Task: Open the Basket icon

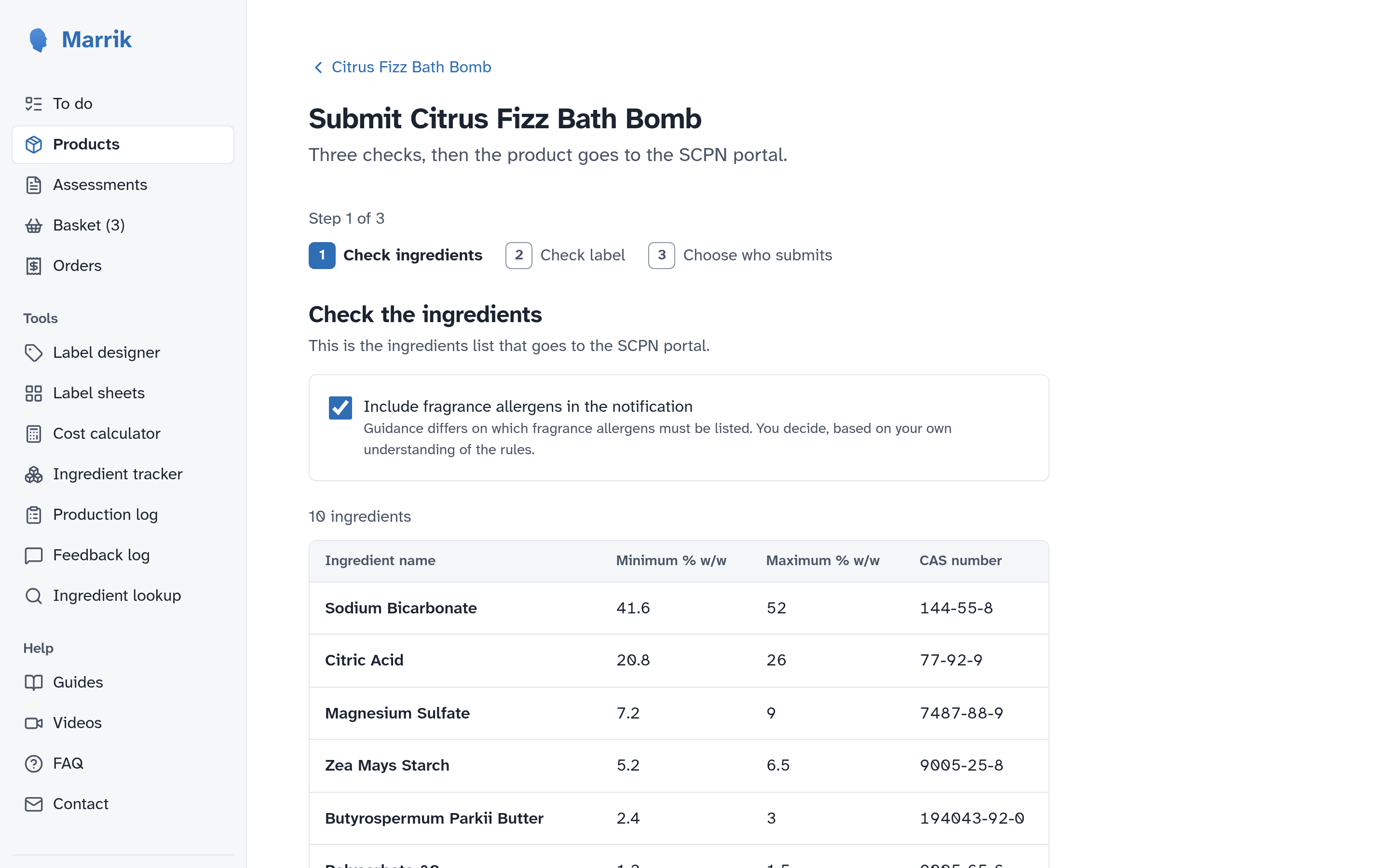Action: [34, 226]
